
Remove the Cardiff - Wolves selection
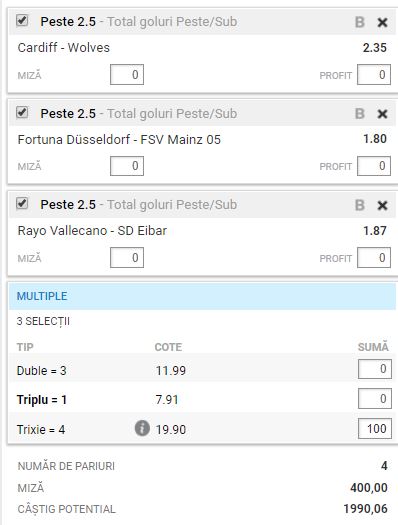(x=382, y=22)
